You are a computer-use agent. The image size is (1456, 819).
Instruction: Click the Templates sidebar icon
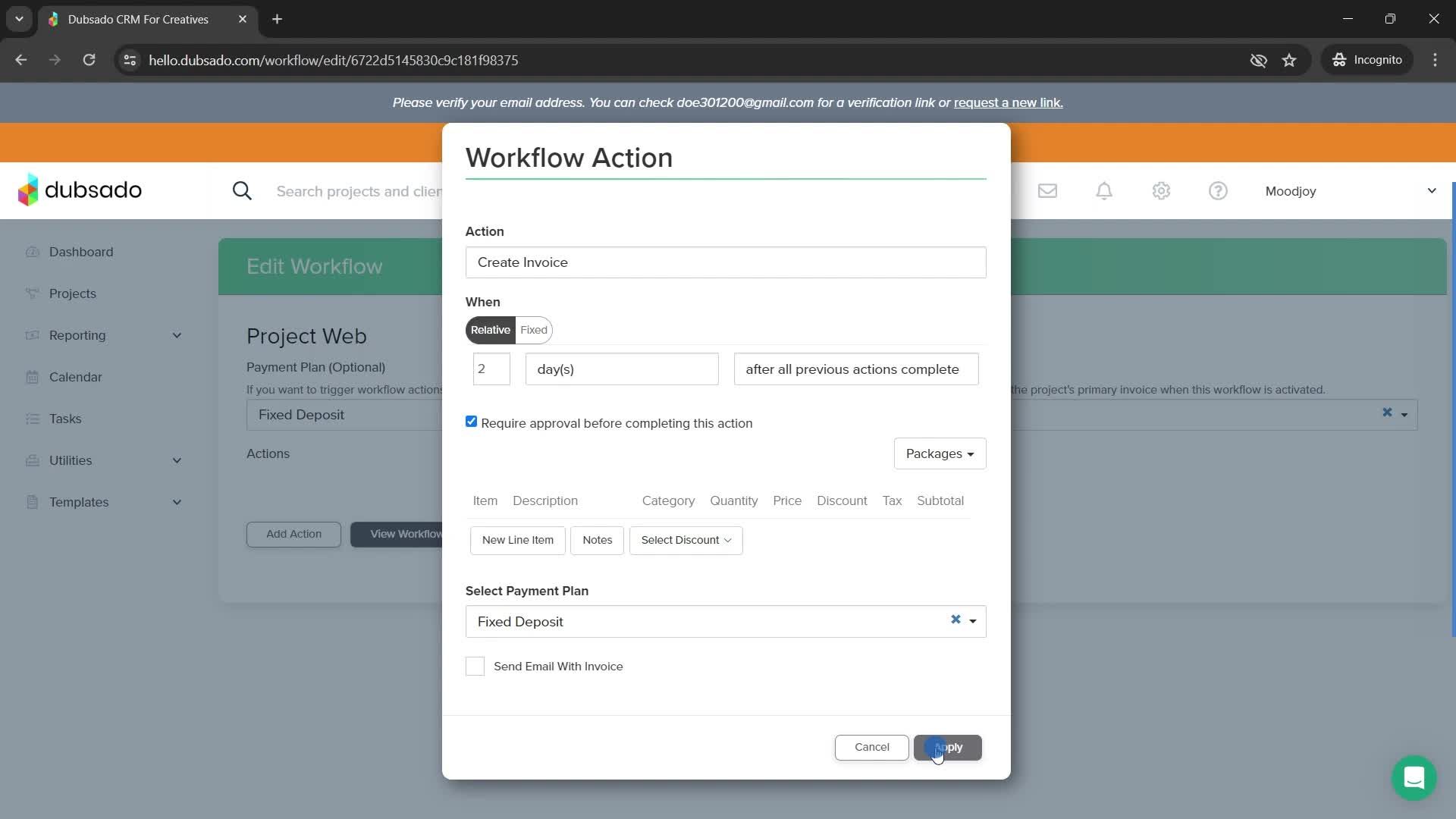tap(32, 502)
